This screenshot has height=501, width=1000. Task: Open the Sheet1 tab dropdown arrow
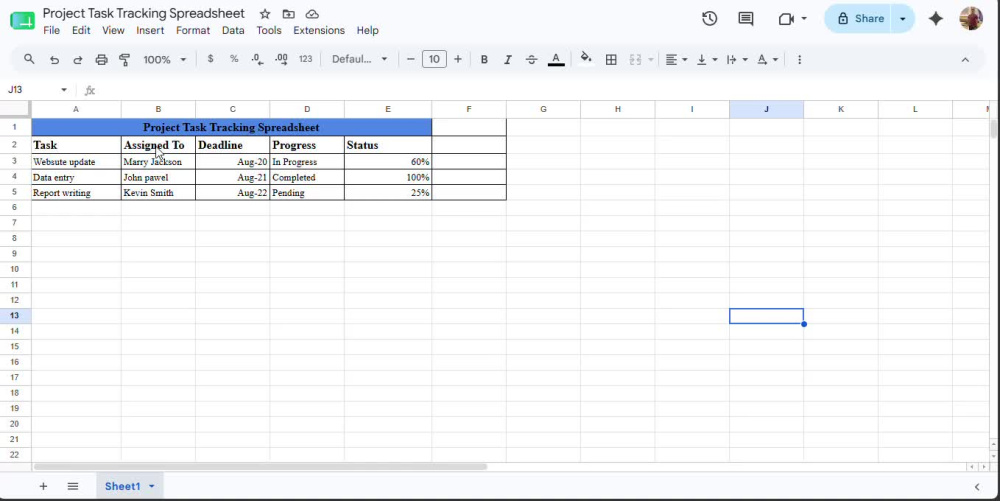pyautogui.click(x=152, y=486)
